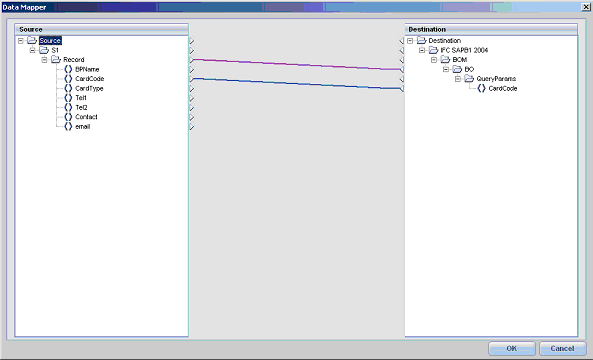Click the source connector arrow for Tel1 row

(192, 98)
